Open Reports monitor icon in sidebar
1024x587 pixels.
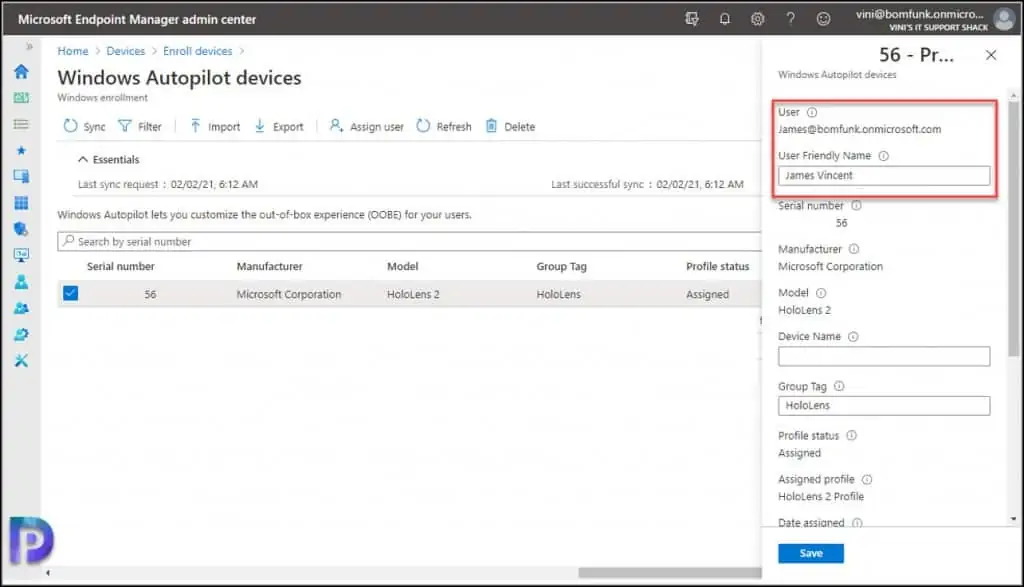tap(21, 255)
